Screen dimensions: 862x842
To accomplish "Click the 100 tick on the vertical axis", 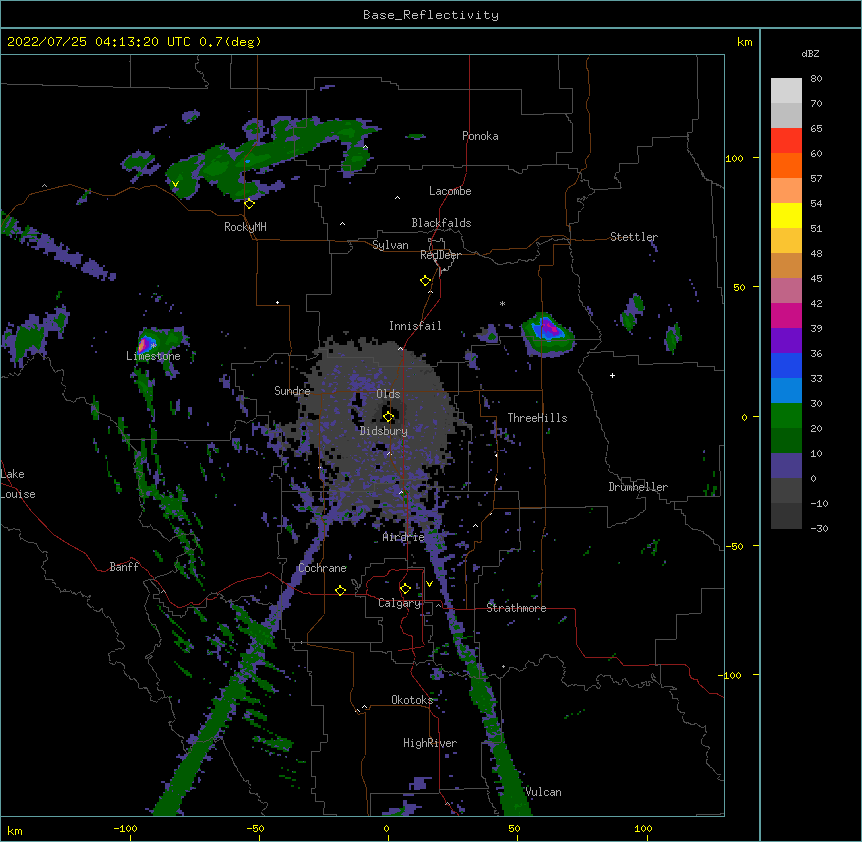I will click(x=734, y=158).
